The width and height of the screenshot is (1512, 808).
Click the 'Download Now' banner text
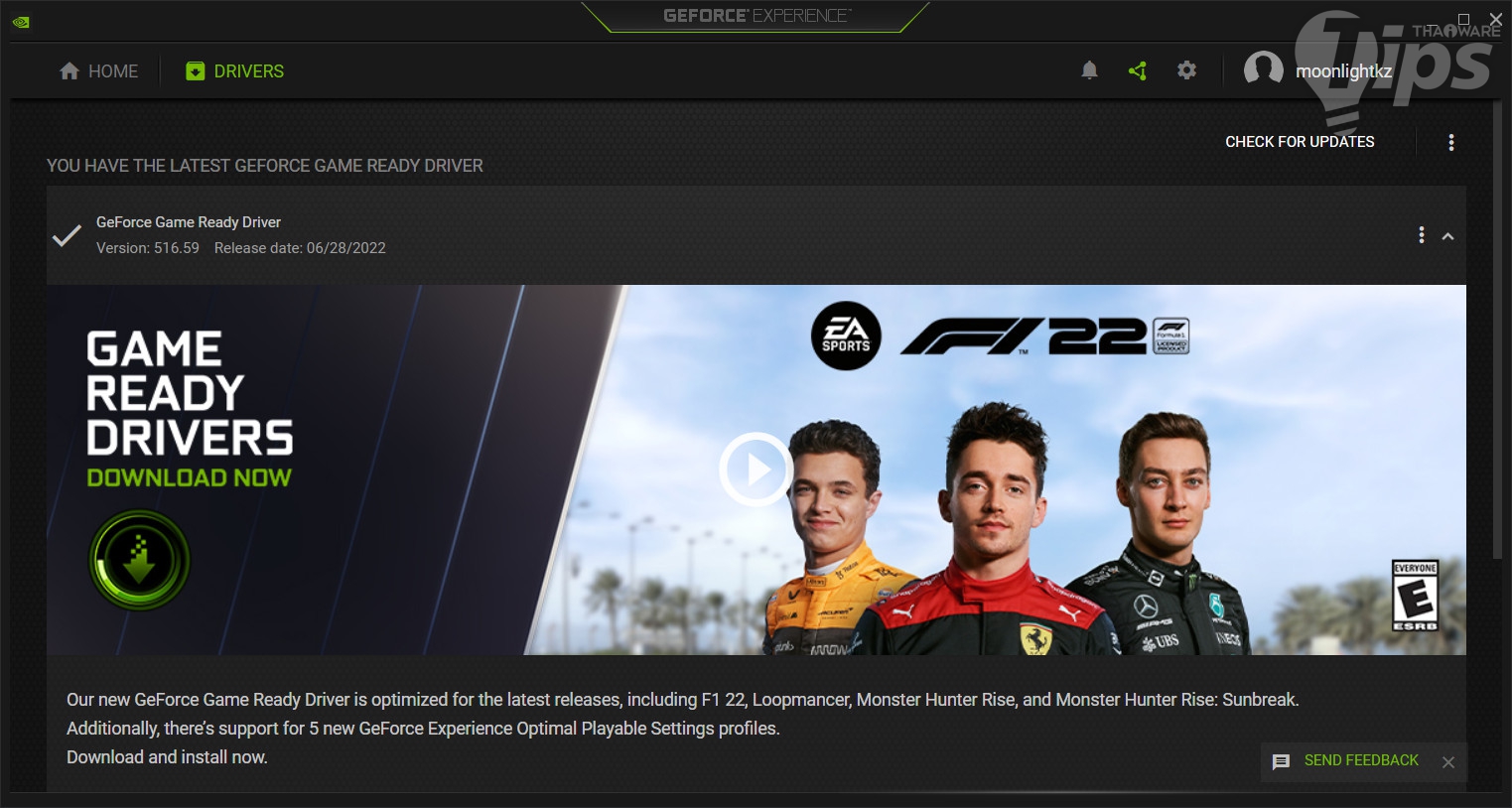pyautogui.click(x=190, y=477)
